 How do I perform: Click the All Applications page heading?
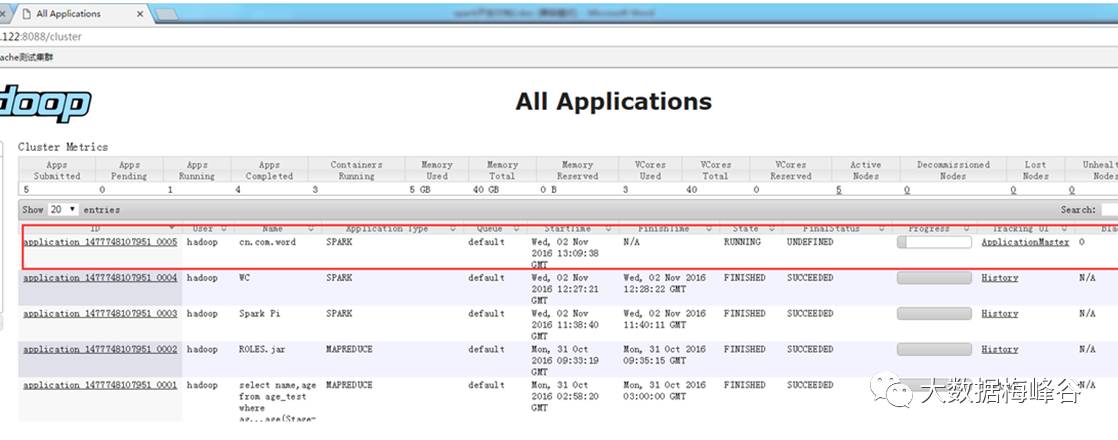pyautogui.click(x=613, y=101)
